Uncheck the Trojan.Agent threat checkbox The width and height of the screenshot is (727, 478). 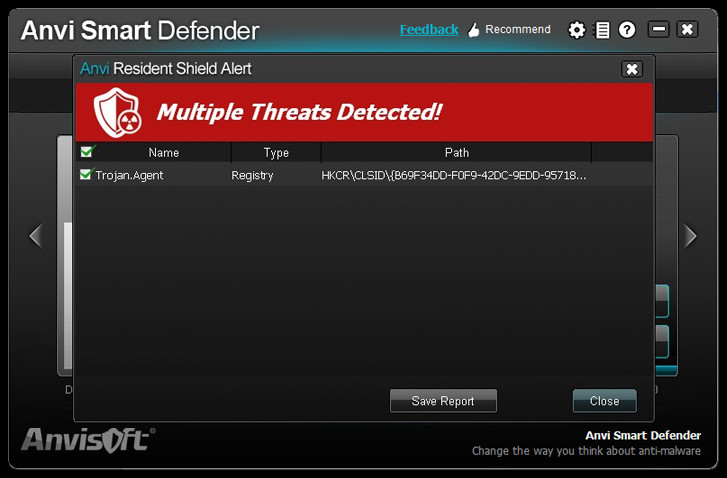point(87,174)
